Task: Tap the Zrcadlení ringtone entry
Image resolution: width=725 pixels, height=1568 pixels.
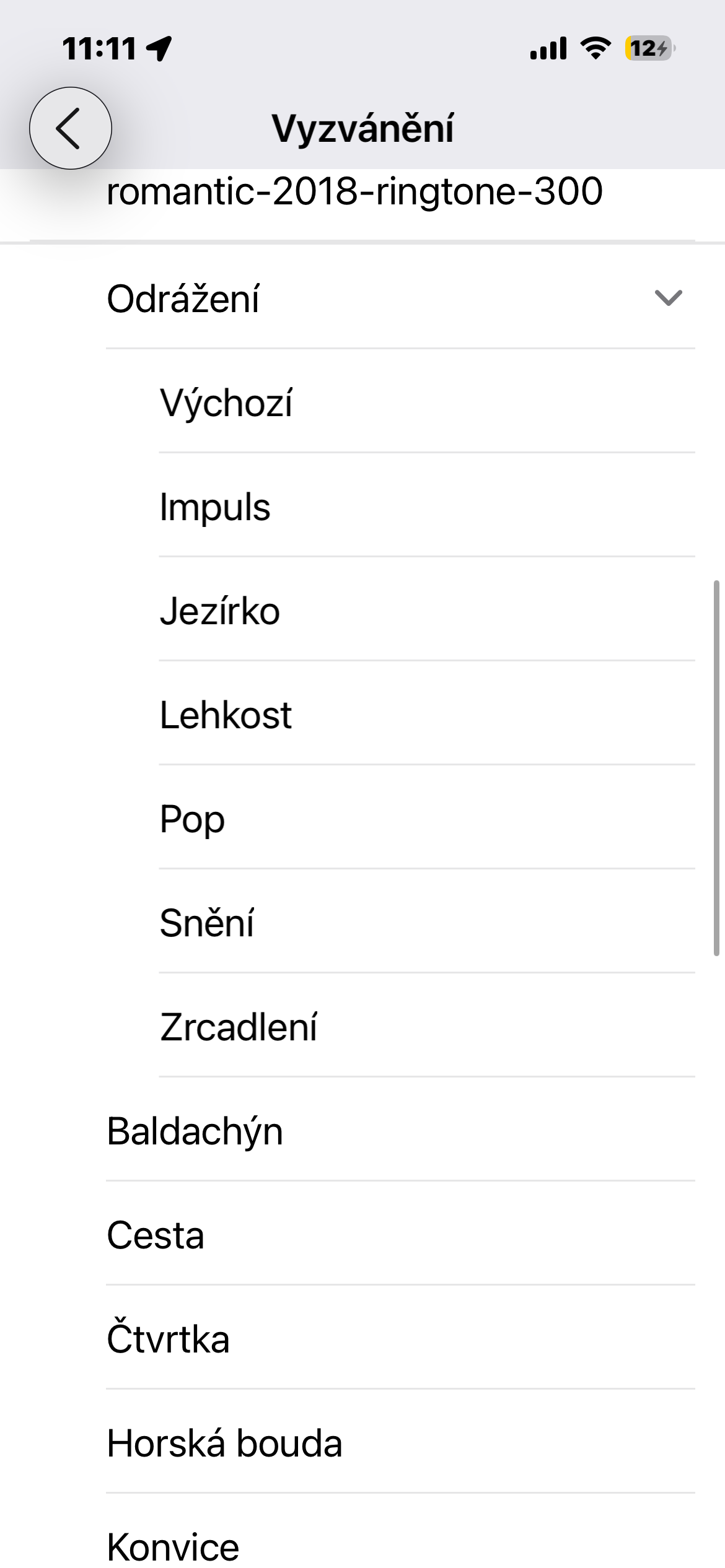Action: point(239,1027)
